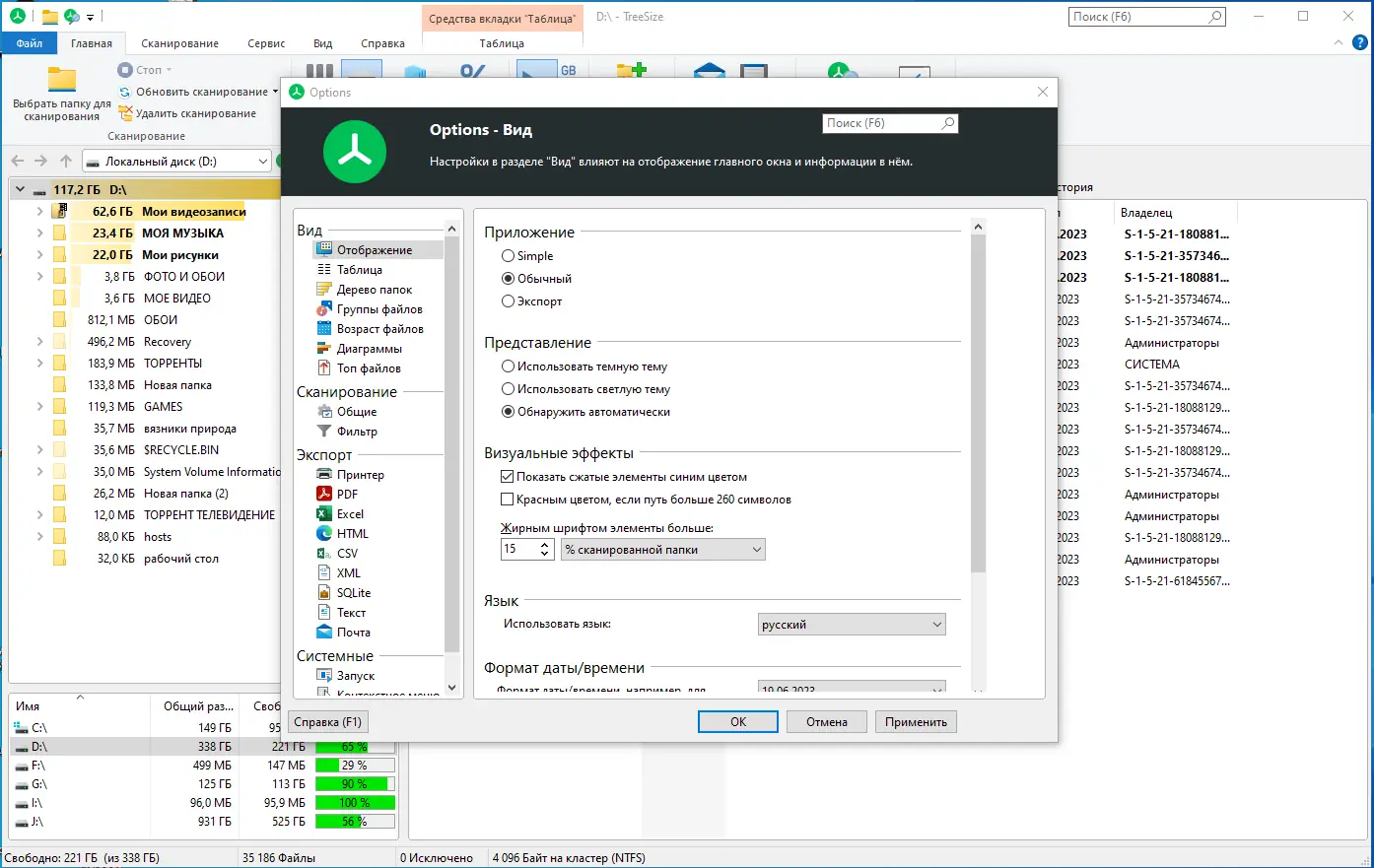1374x868 pixels.
Task: Open Excel export settings
Action: click(350, 514)
